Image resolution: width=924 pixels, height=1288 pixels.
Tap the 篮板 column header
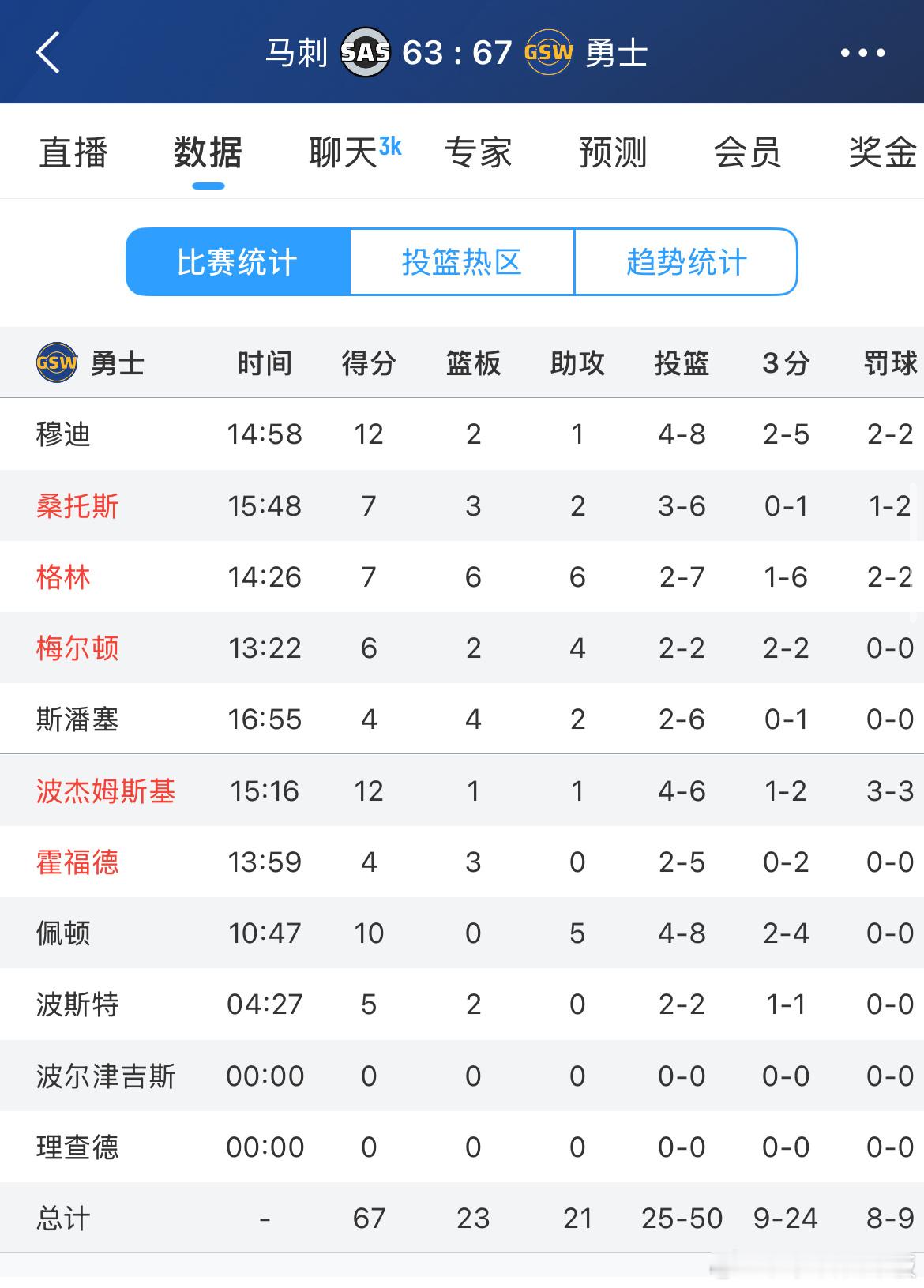click(x=473, y=363)
